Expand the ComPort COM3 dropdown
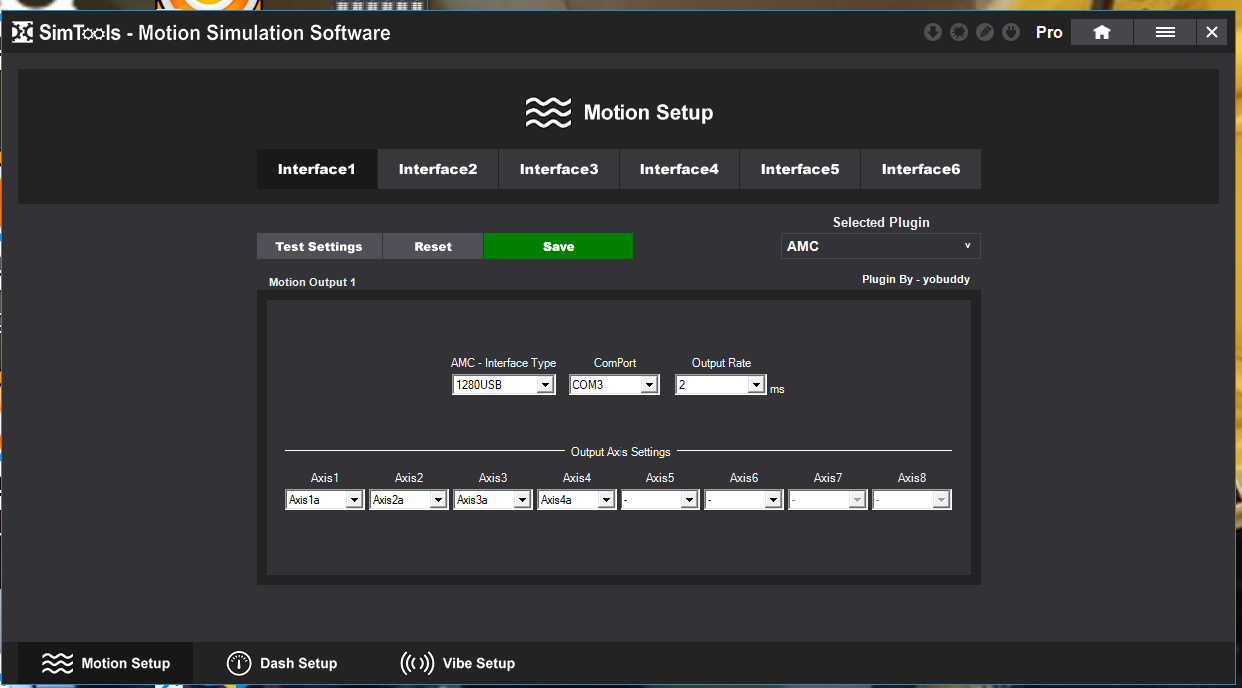 (x=649, y=385)
